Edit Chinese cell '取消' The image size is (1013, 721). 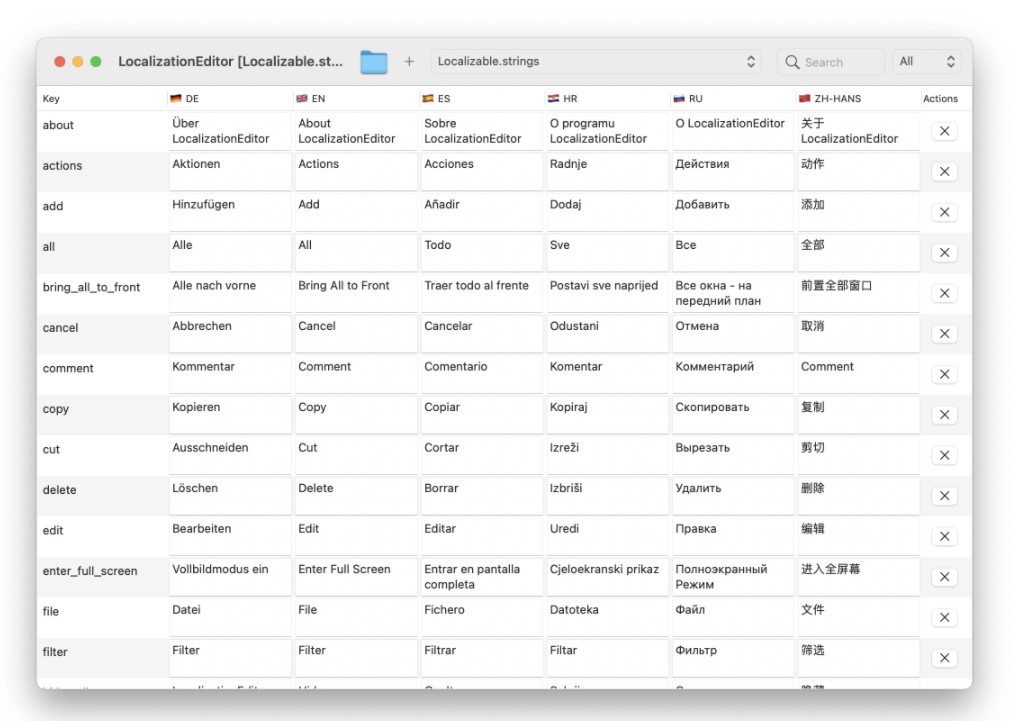(859, 335)
